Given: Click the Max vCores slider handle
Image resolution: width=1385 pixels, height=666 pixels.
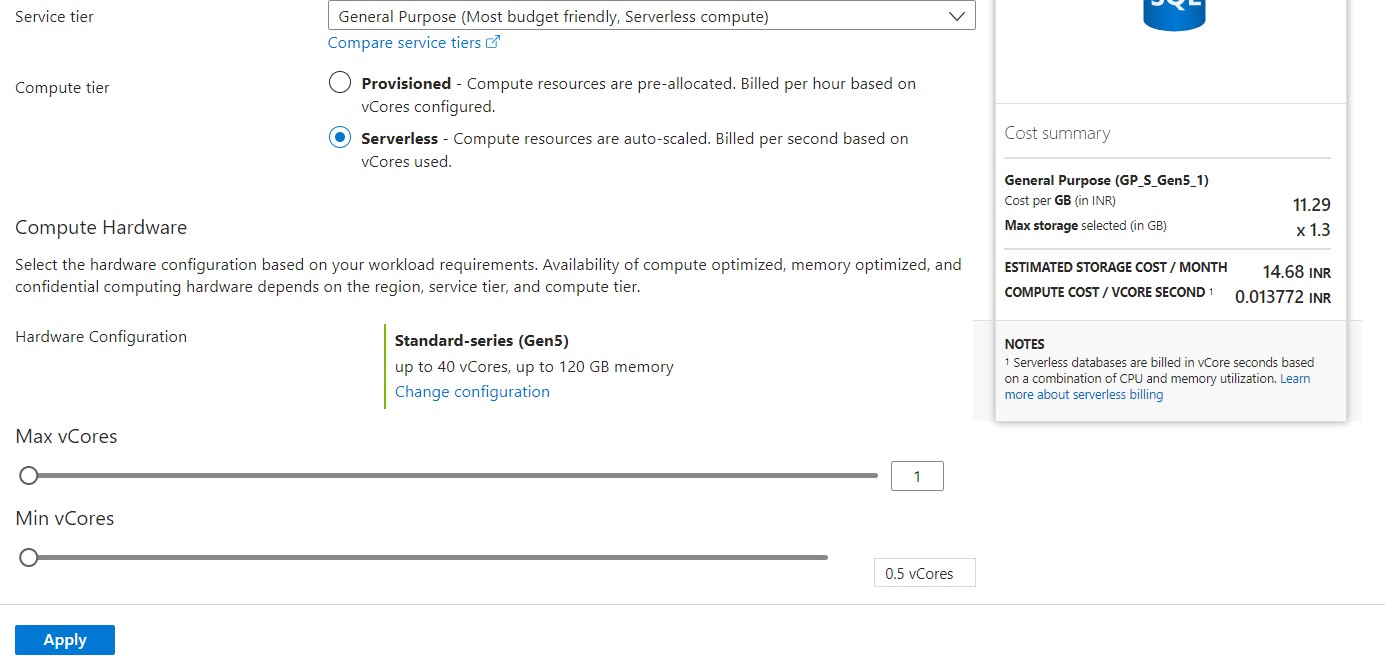Looking at the screenshot, I should [x=28, y=475].
